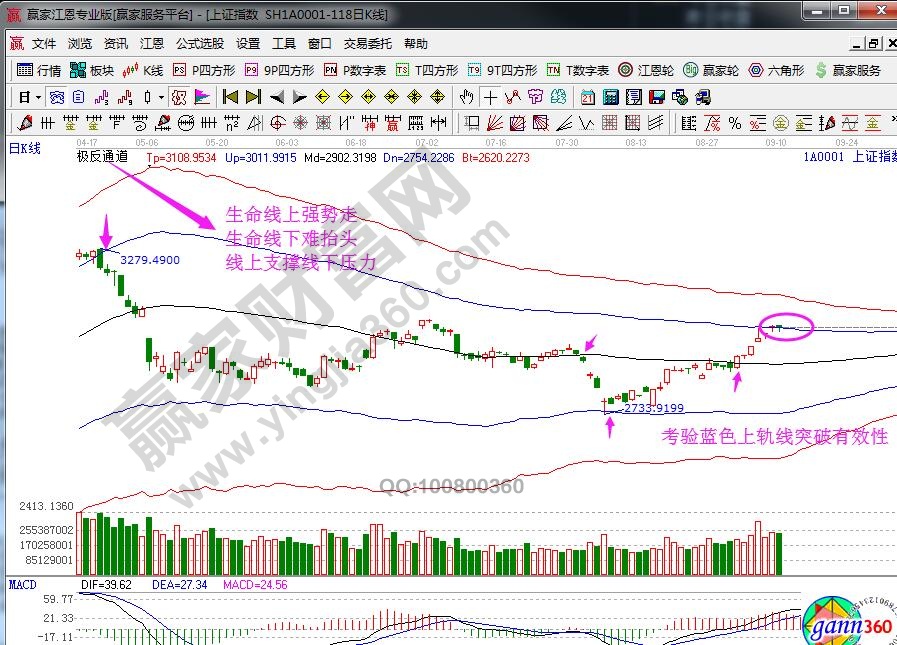
Task: Toggle the flag marker button
Action: click(x=201, y=97)
